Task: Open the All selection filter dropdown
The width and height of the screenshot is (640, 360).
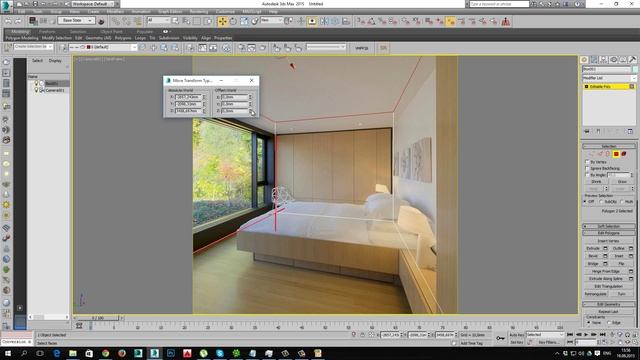Action: pos(158,20)
